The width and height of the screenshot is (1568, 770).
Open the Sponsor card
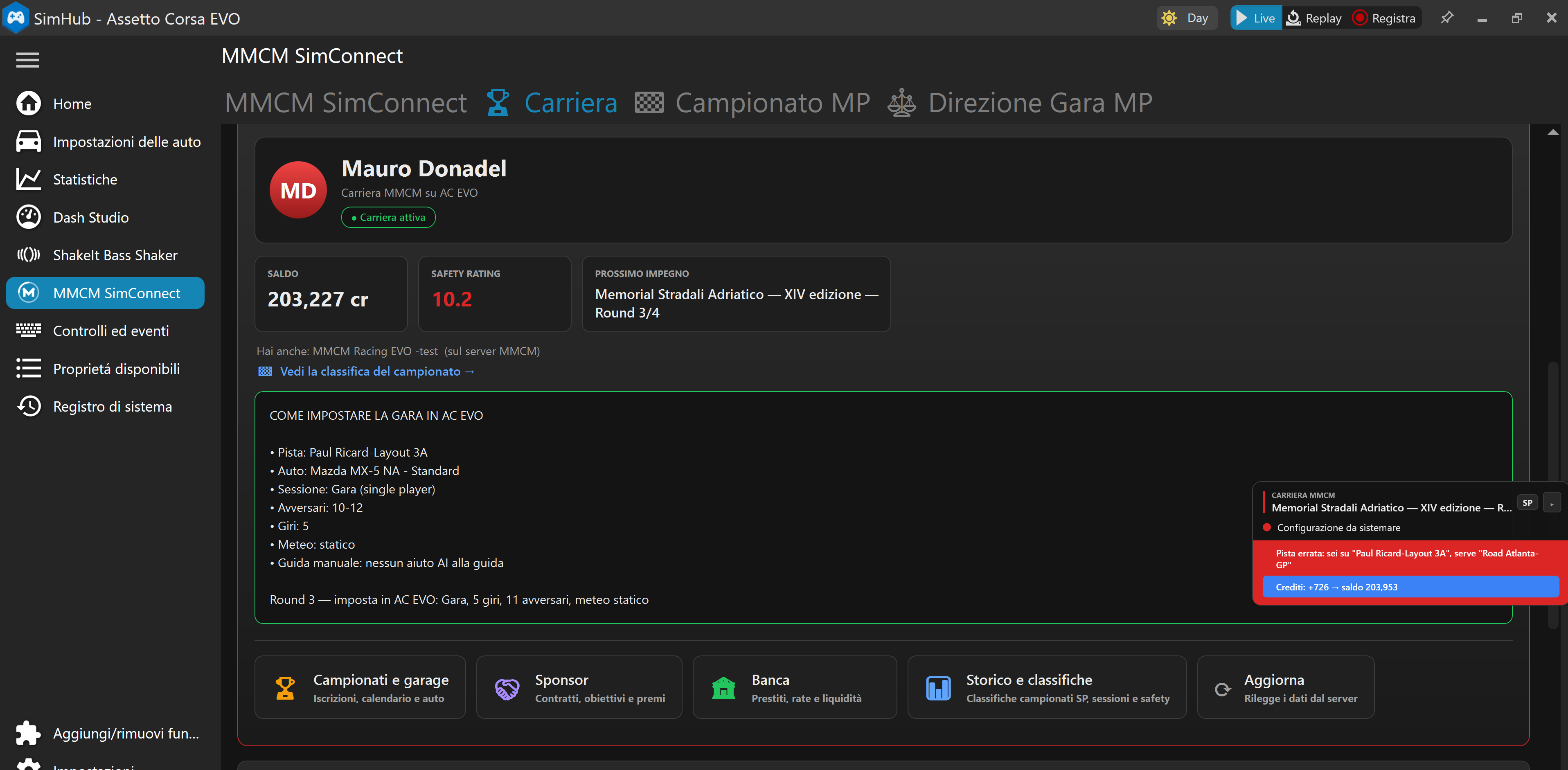579,687
